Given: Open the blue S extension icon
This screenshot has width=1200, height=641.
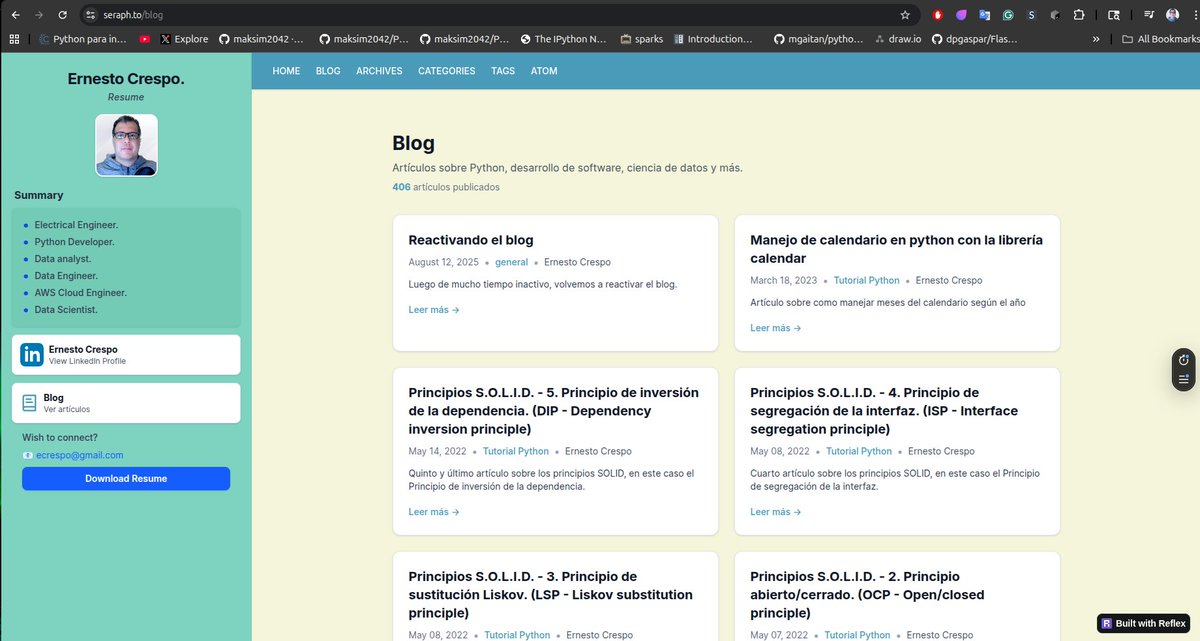Looking at the screenshot, I should [x=1031, y=15].
